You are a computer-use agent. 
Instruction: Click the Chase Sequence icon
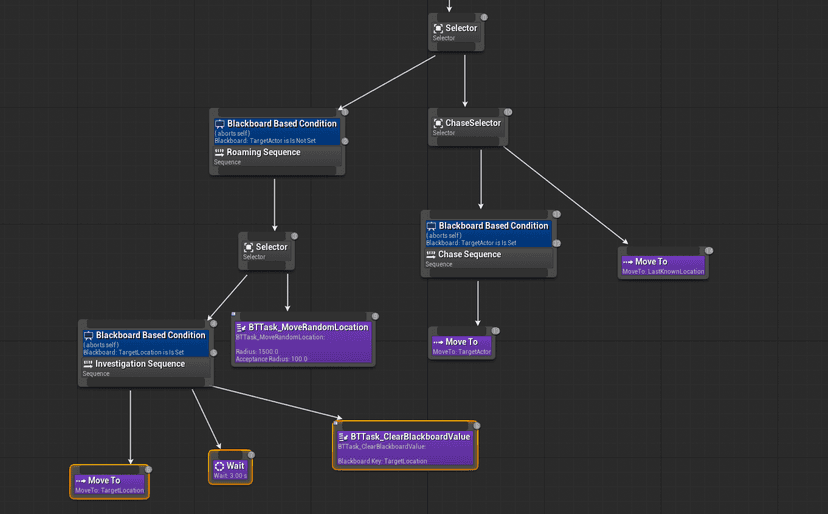431,255
